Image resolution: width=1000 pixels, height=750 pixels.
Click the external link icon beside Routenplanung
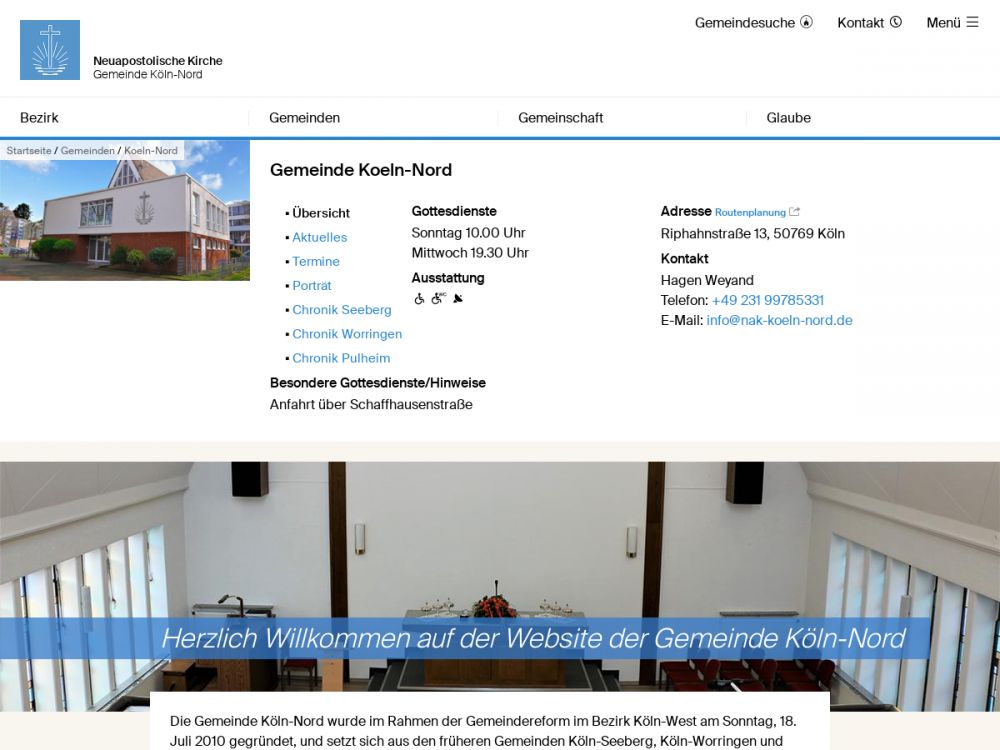(x=795, y=212)
